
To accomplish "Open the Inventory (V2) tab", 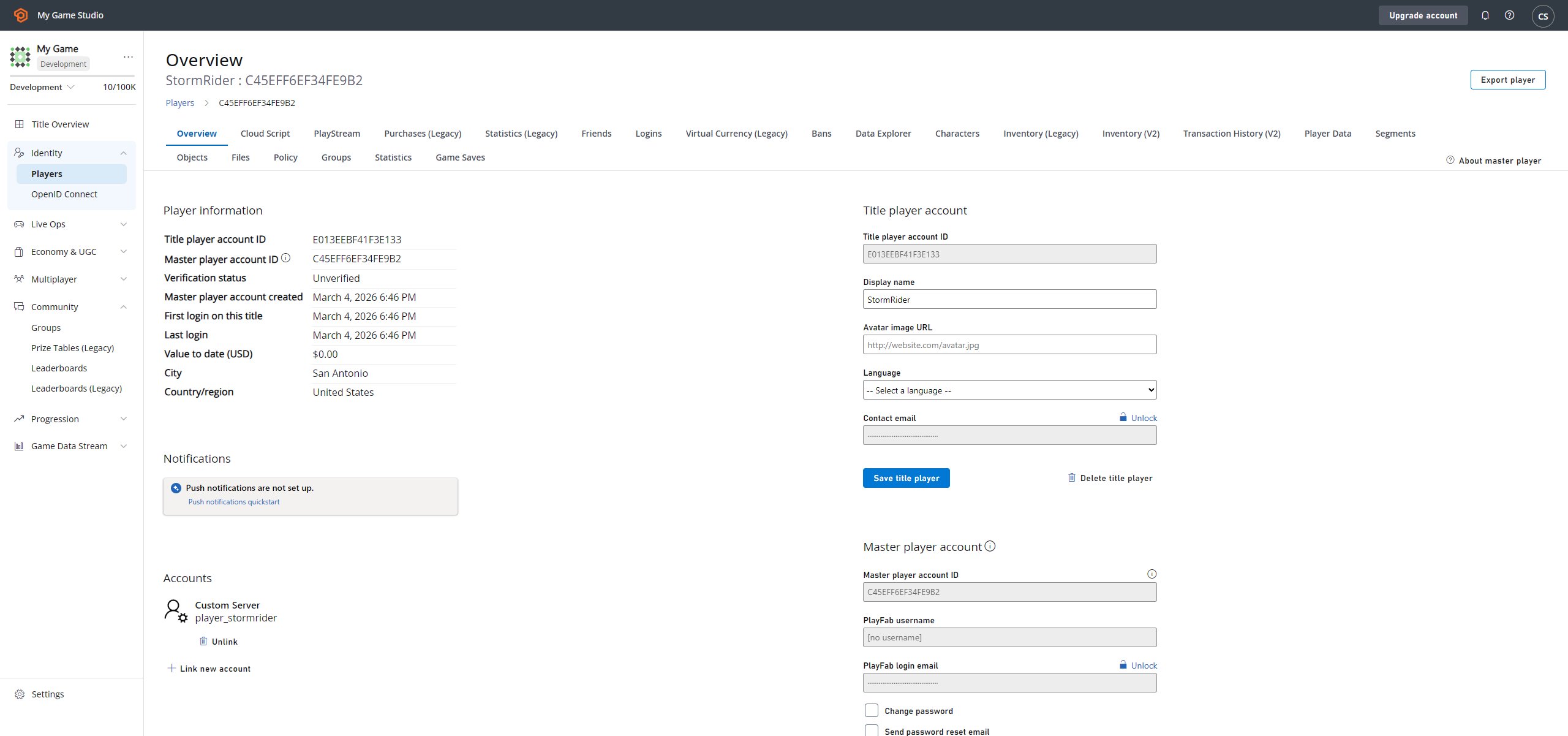I will click(x=1131, y=134).
